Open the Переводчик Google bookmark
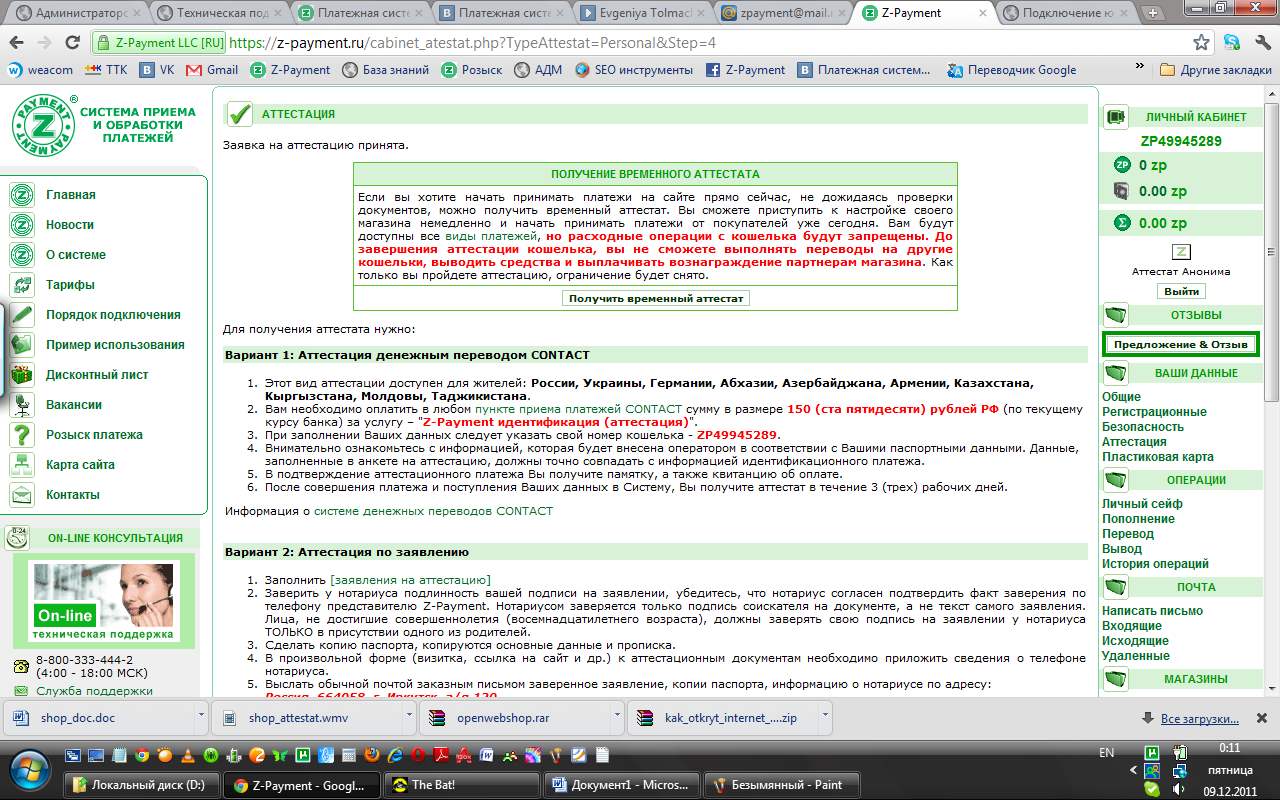The width and height of the screenshot is (1280, 800). [x=1012, y=70]
